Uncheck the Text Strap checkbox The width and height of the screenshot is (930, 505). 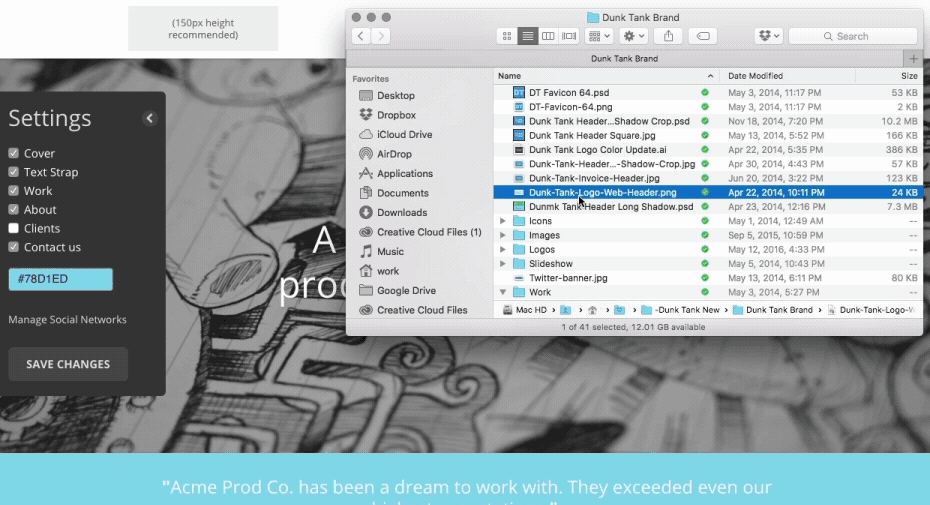[14, 172]
